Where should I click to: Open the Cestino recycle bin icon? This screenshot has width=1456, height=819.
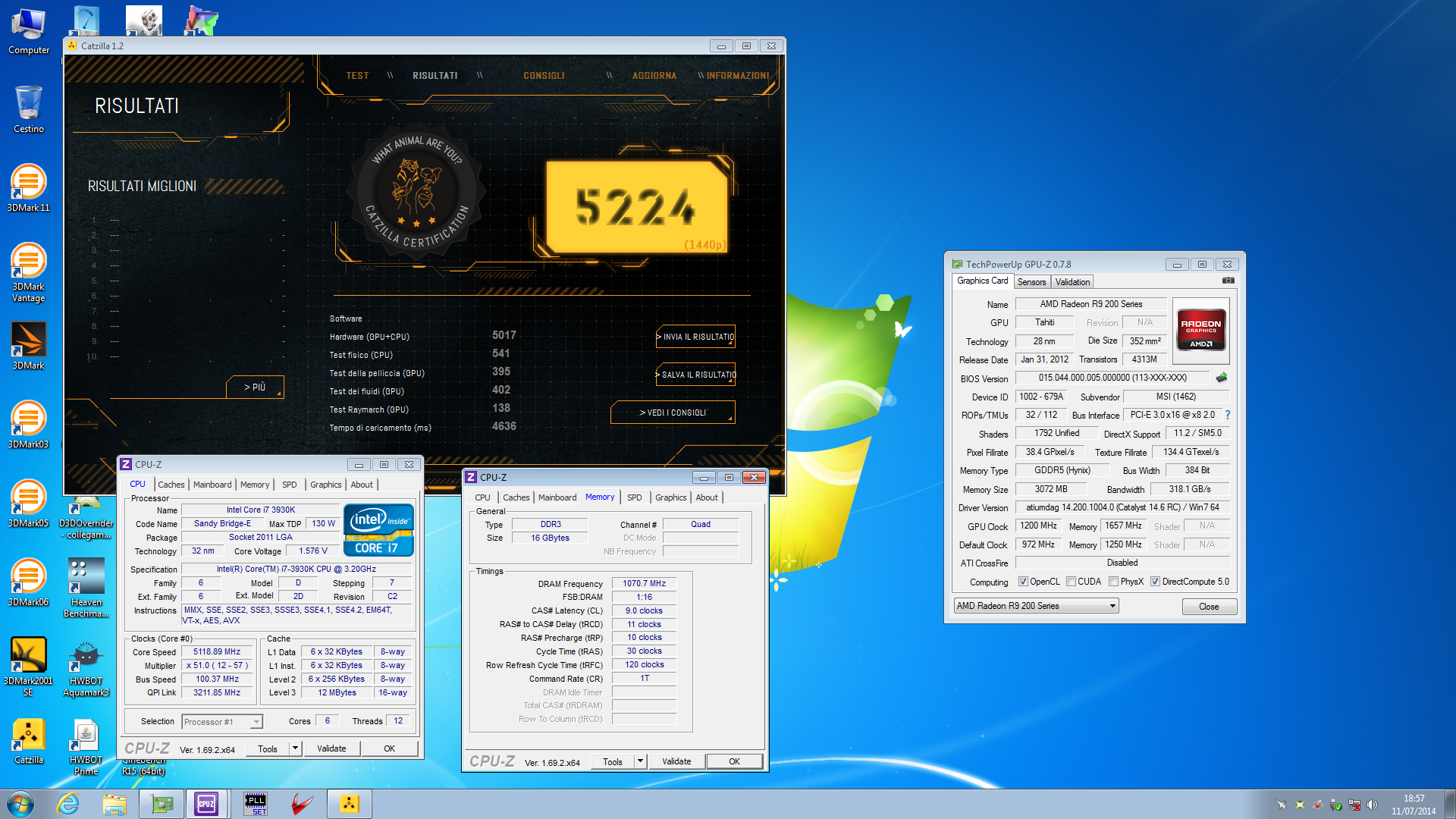tap(29, 109)
